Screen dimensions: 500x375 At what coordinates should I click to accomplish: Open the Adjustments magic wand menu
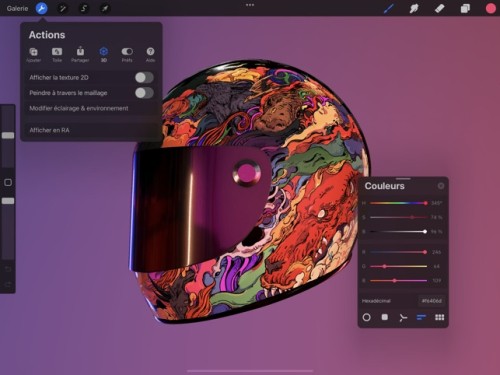coord(62,8)
